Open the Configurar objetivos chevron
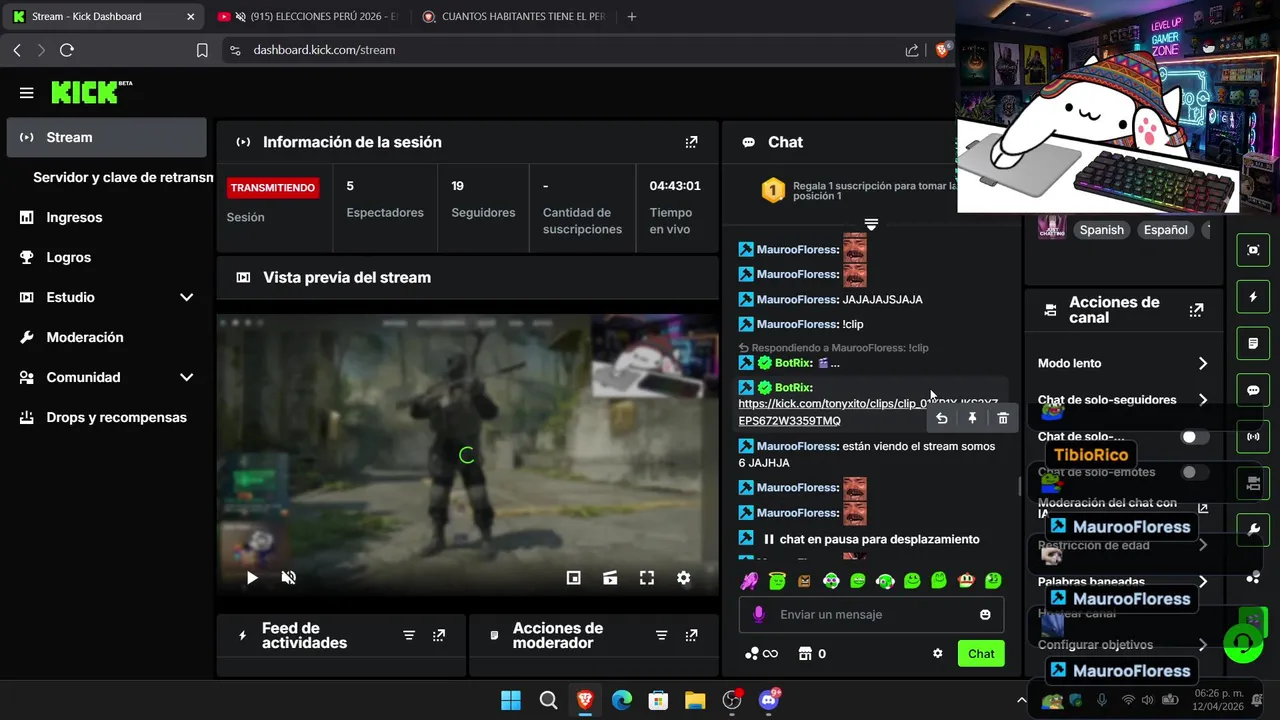The image size is (1280, 720). tap(1203, 645)
